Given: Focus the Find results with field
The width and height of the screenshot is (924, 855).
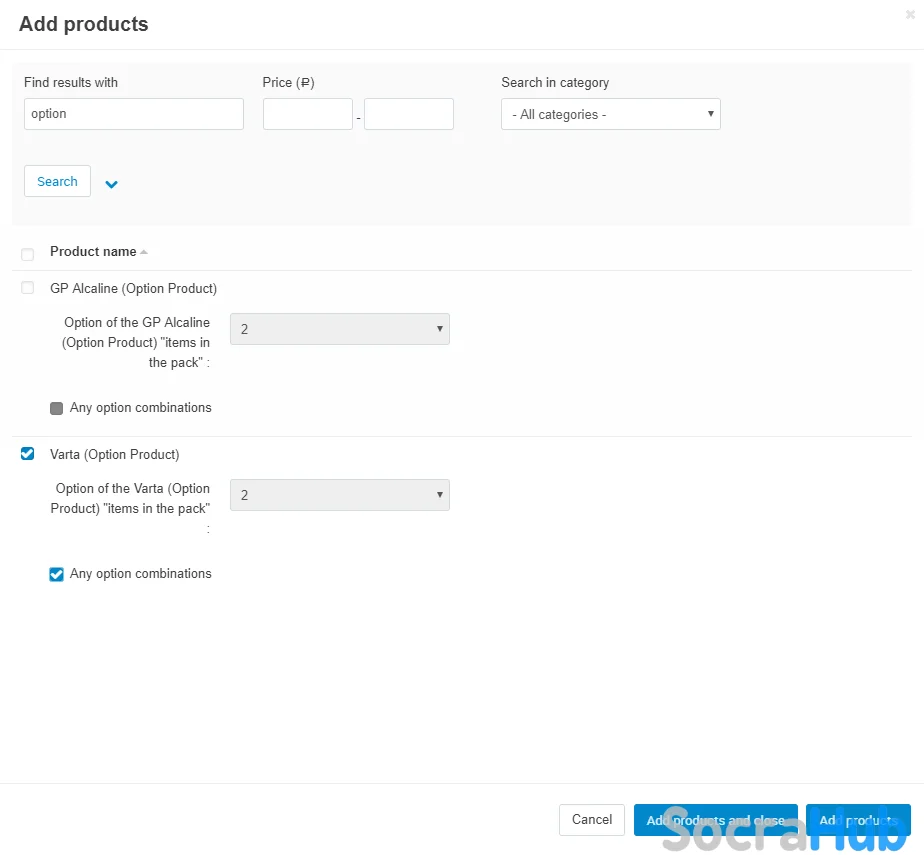Looking at the screenshot, I should tap(133, 114).
